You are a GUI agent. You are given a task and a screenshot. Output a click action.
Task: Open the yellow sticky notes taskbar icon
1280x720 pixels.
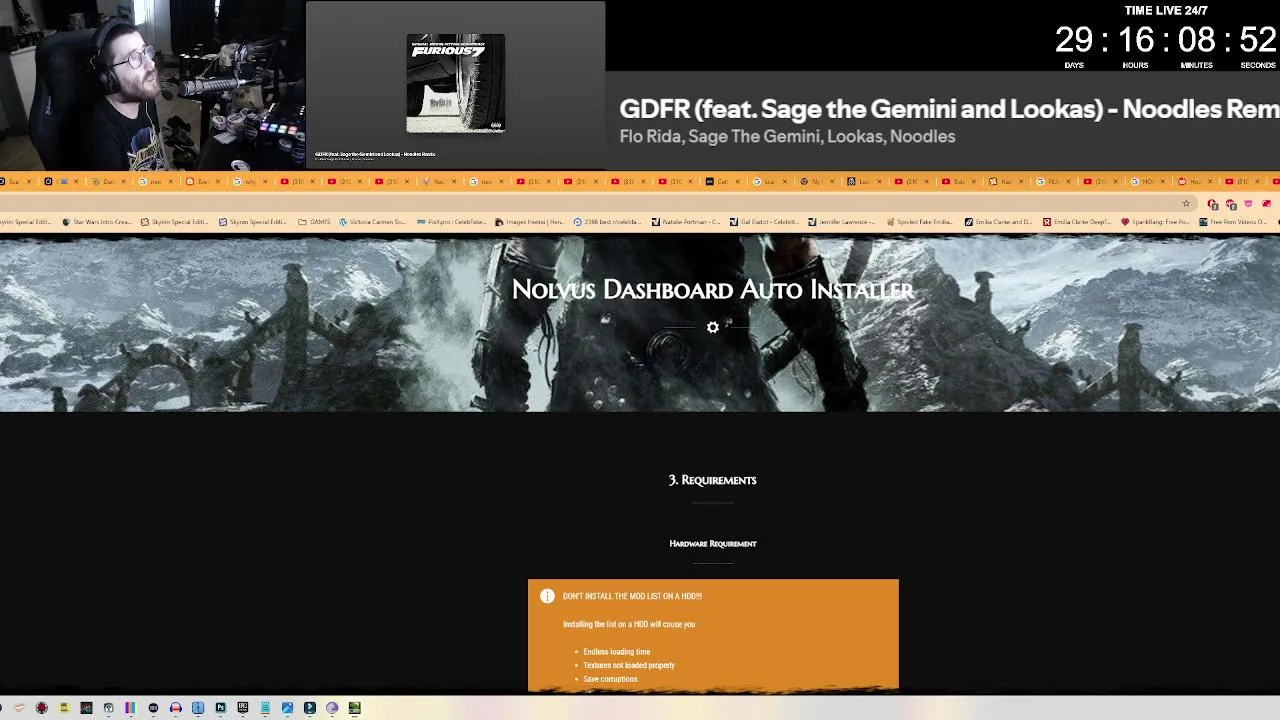click(x=64, y=708)
